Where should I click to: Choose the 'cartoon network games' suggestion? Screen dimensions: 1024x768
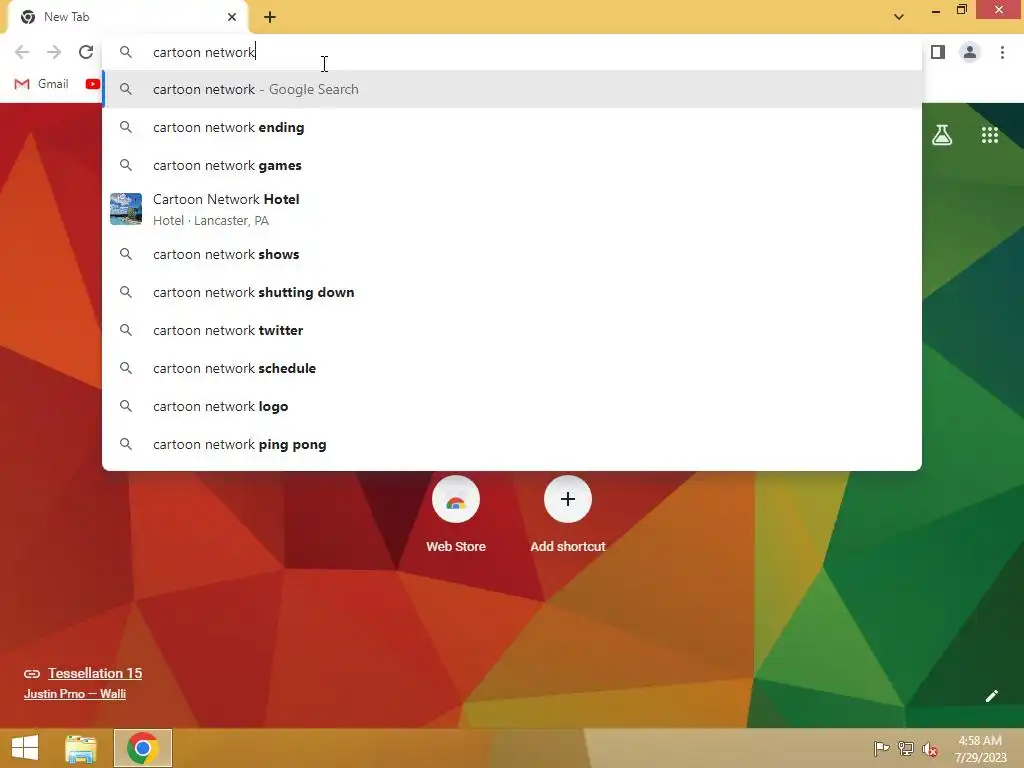[512, 165]
